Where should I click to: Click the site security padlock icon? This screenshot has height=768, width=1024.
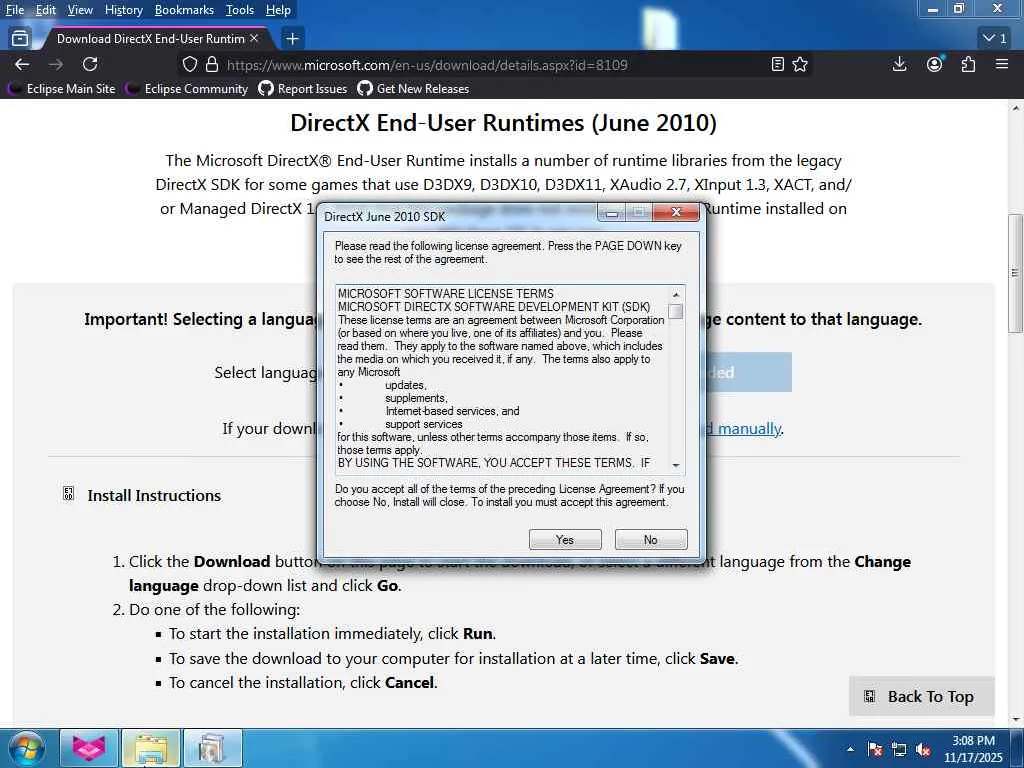pyautogui.click(x=212, y=65)
